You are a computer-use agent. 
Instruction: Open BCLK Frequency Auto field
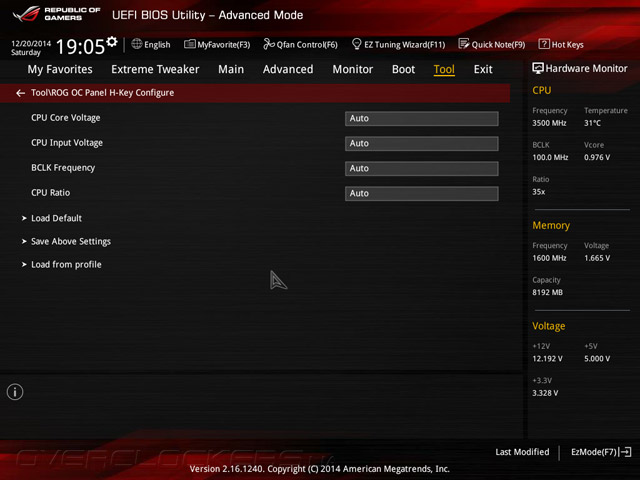pos(422,169)
